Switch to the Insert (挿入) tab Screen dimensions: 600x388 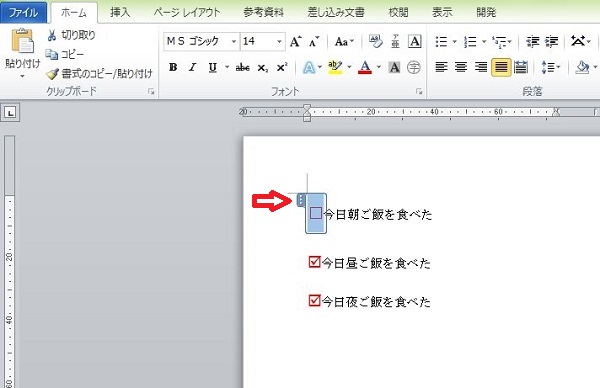(x=120, y=12)
